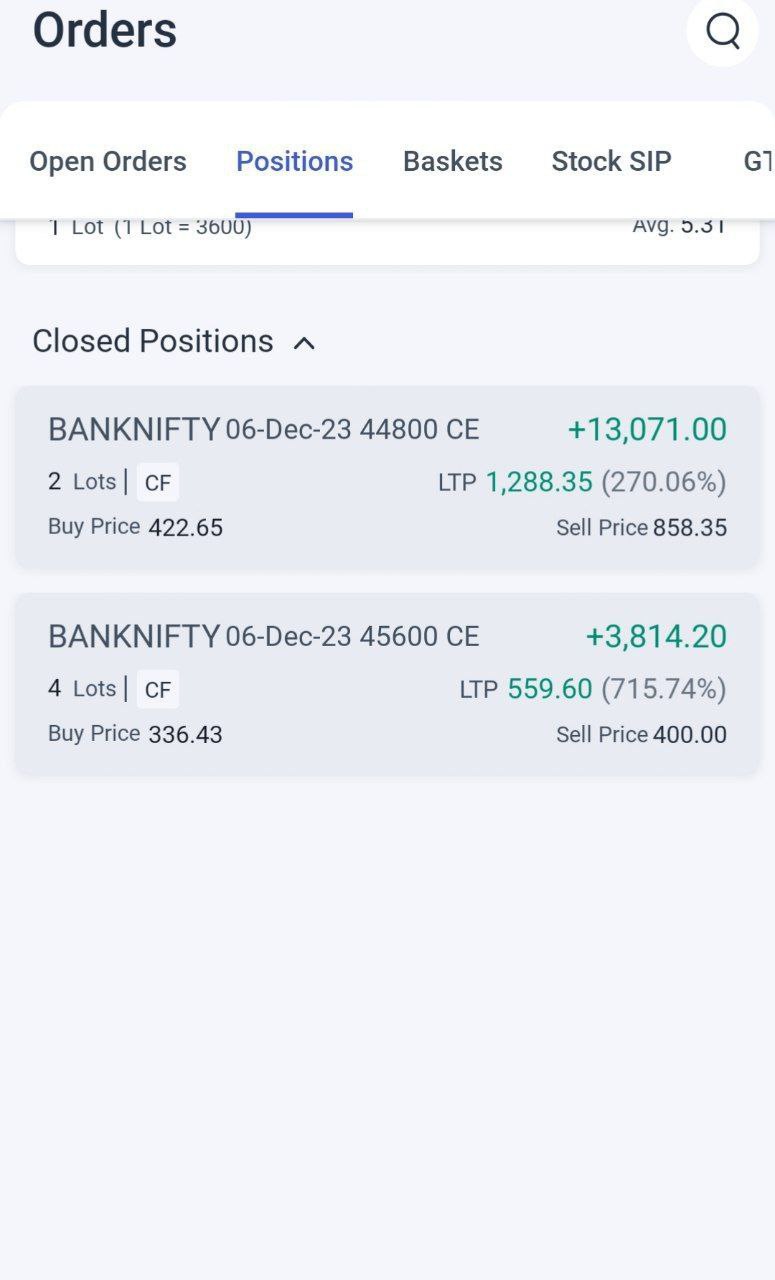Tap the Closed Positions section header
The width and height of the screenshot is (775, 1280).
153,342
